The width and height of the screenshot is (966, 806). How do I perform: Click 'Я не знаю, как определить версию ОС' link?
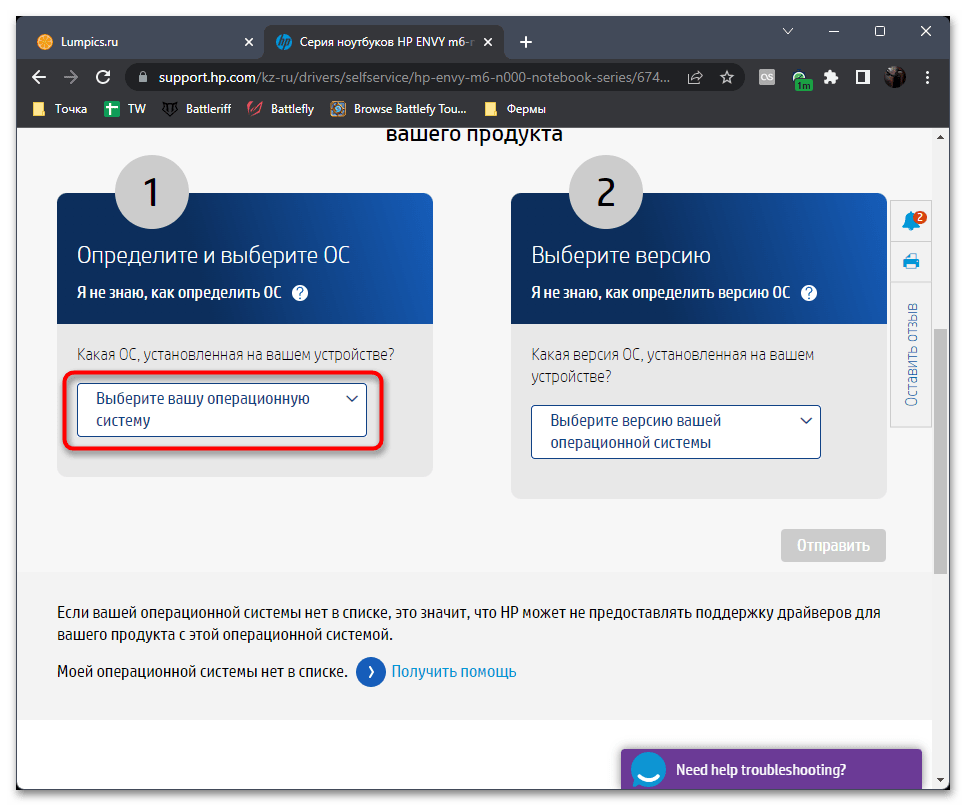[660, 293]
